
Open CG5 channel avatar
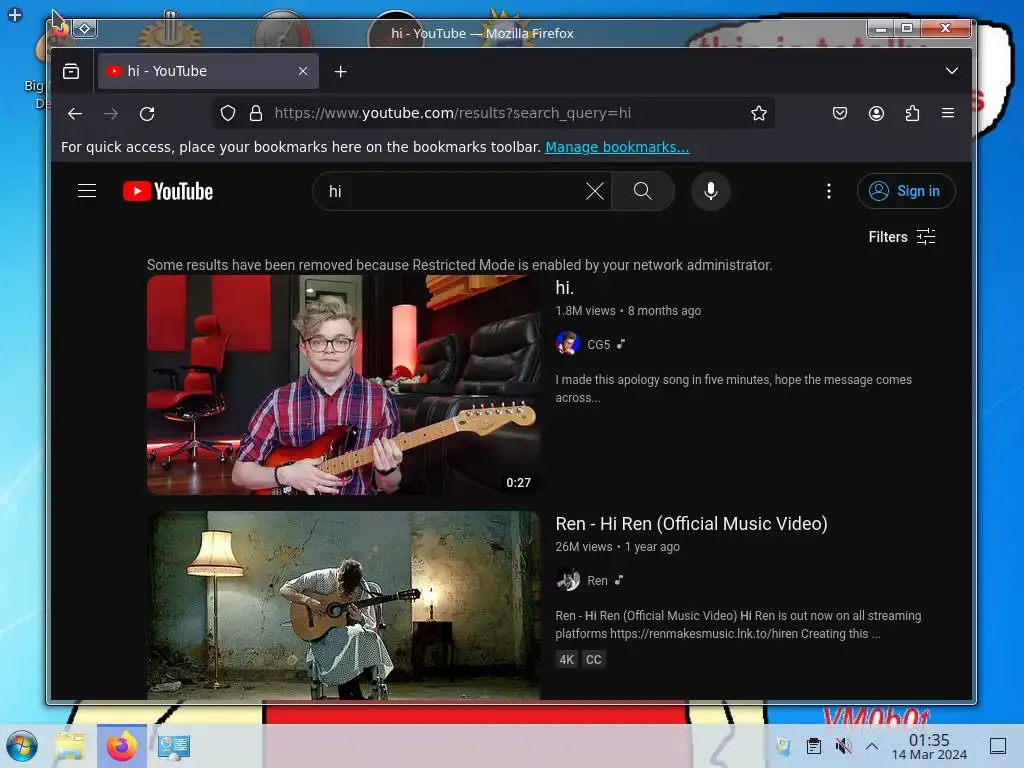tap(568, 343)
